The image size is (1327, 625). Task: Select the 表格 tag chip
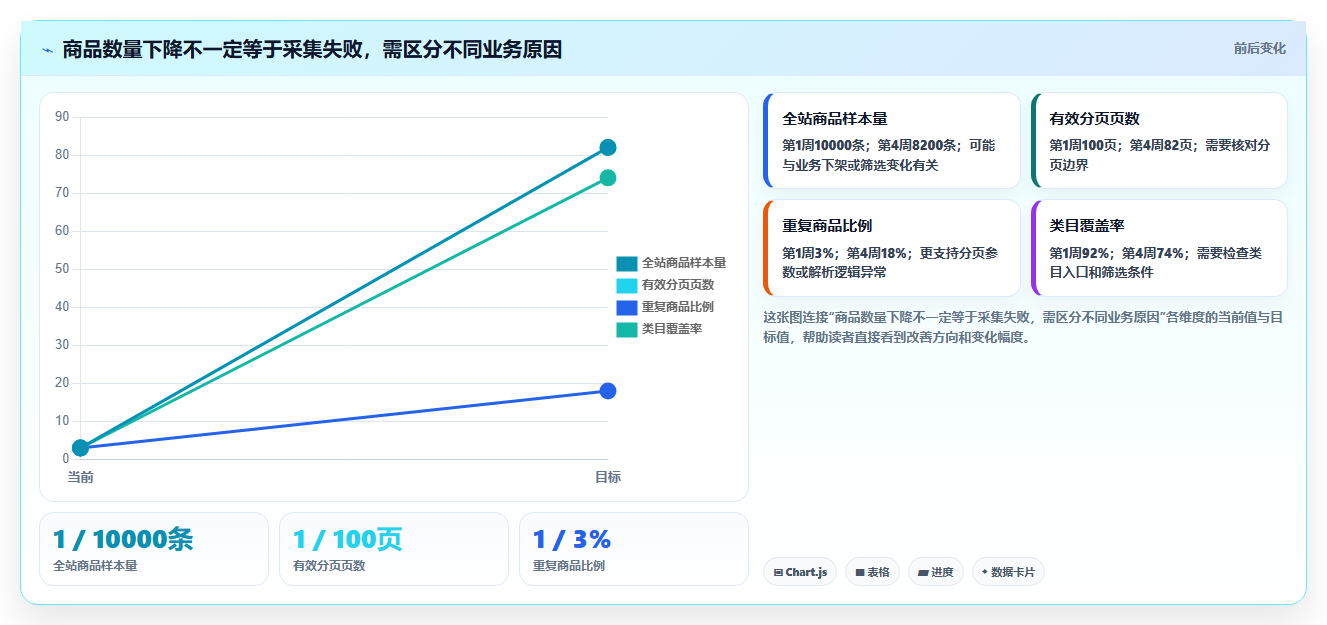coord(872,572)
